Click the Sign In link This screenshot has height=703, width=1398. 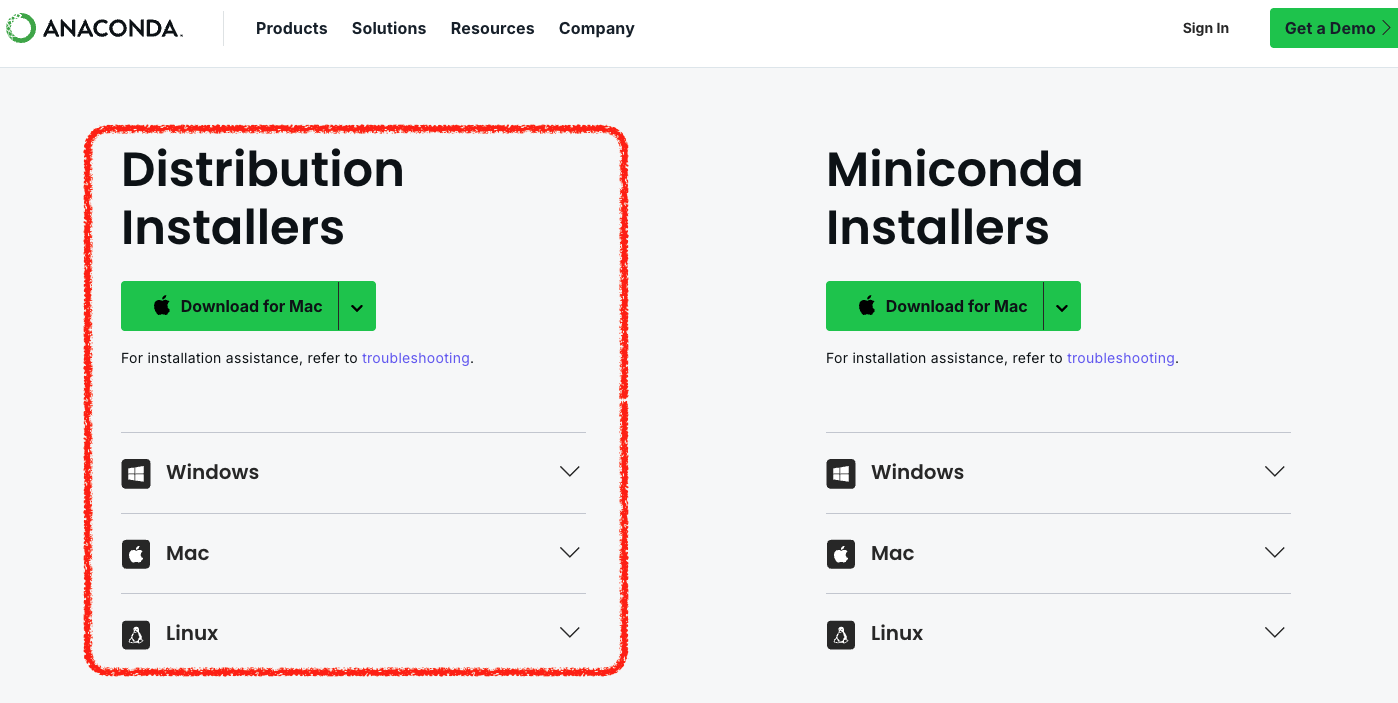[1205, 28]
